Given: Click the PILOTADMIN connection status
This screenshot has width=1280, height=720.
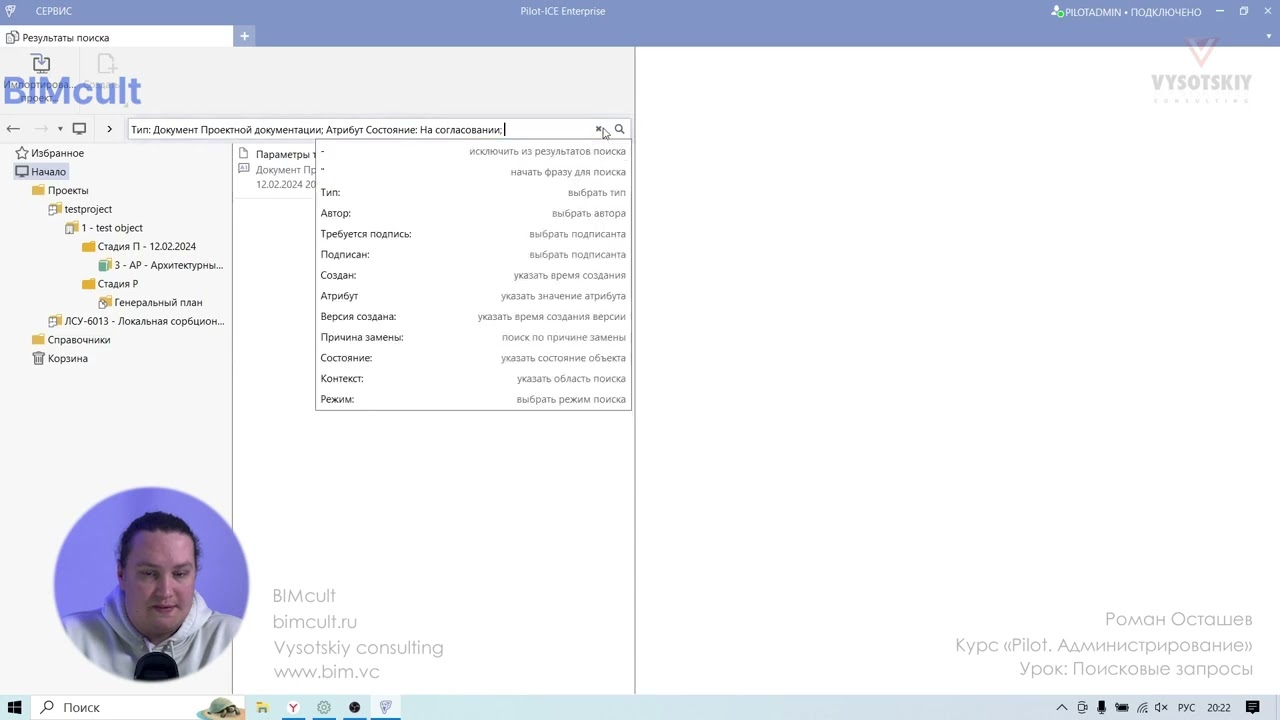Looking at the screenshot, I should pos(1127,12).
